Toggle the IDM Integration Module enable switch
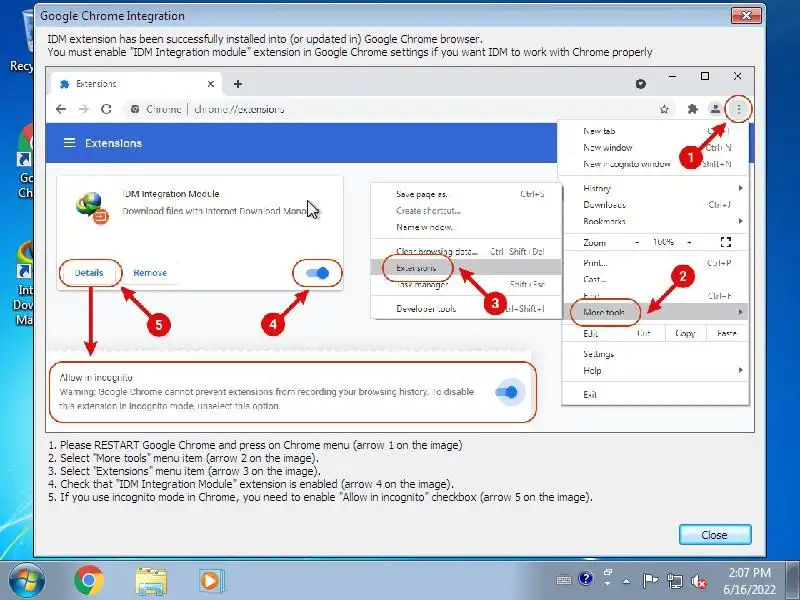The width and height of the screenshot is (800, 600). click(317, 273)
